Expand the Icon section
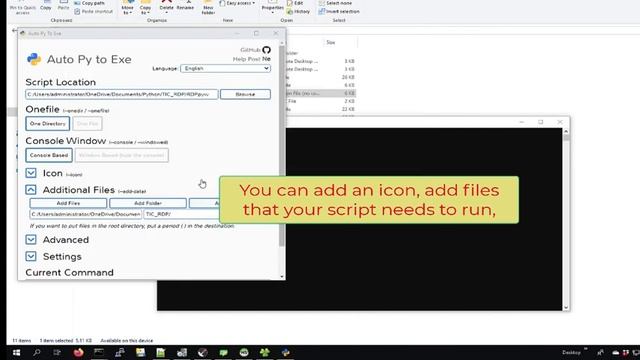640x360 pixels. (x=31, y=173)
